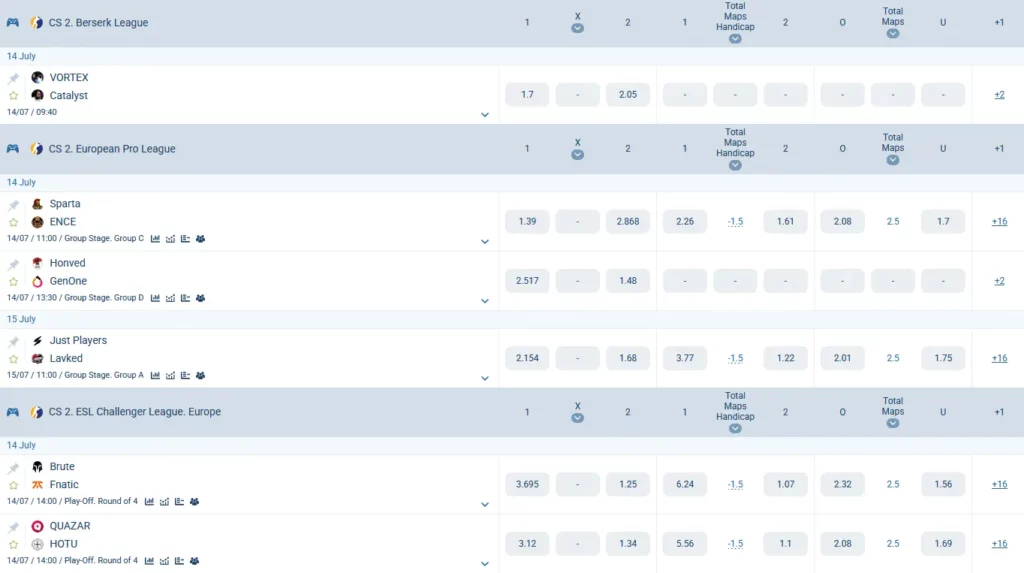The image size is (1024, 573).
Task: Expand the QUAZAR vs HOTU match details
Action: (485, 563)
